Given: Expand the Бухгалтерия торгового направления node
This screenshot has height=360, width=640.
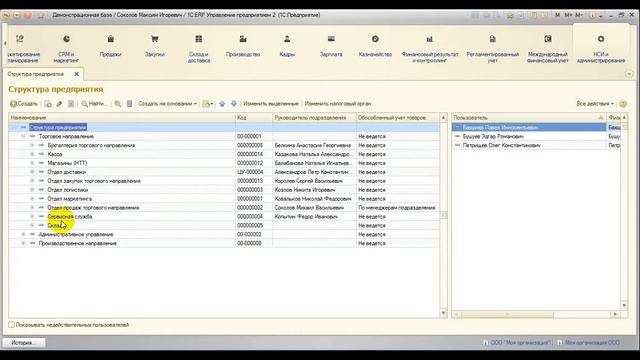Looking at the screenshot, I should 32,145.
